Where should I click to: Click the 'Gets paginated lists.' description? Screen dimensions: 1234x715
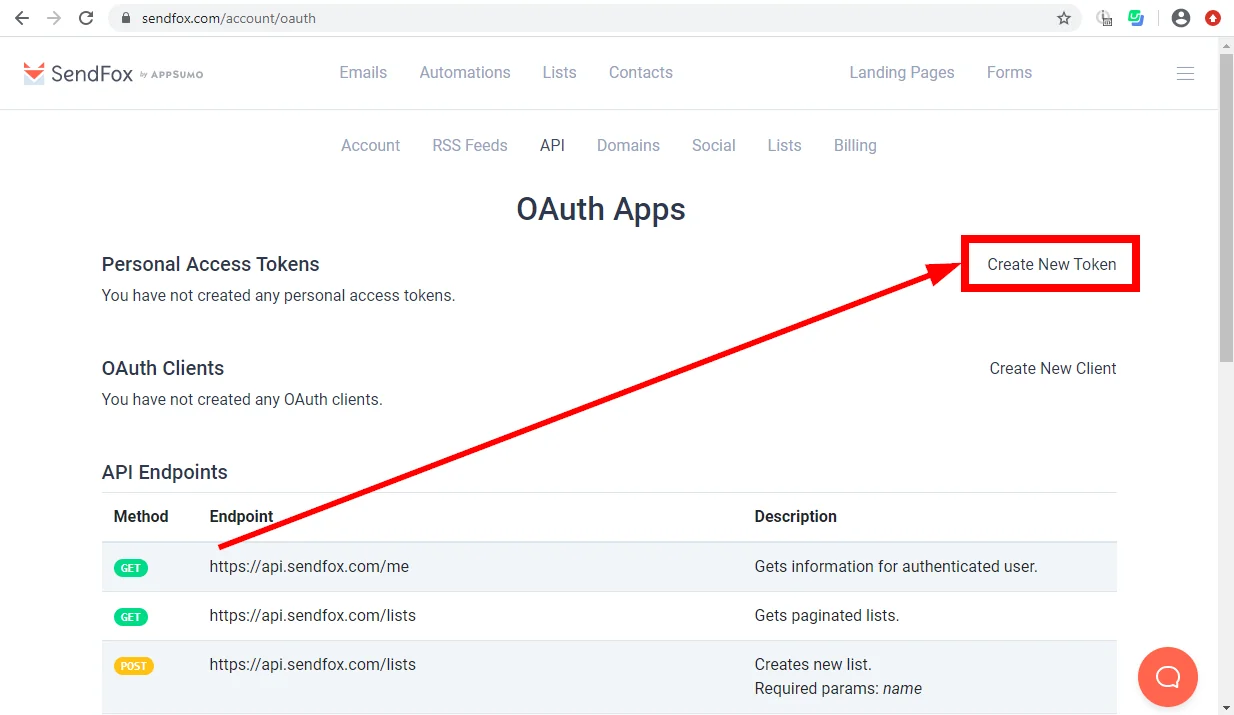pyautogui.click(x=826, y=615)
